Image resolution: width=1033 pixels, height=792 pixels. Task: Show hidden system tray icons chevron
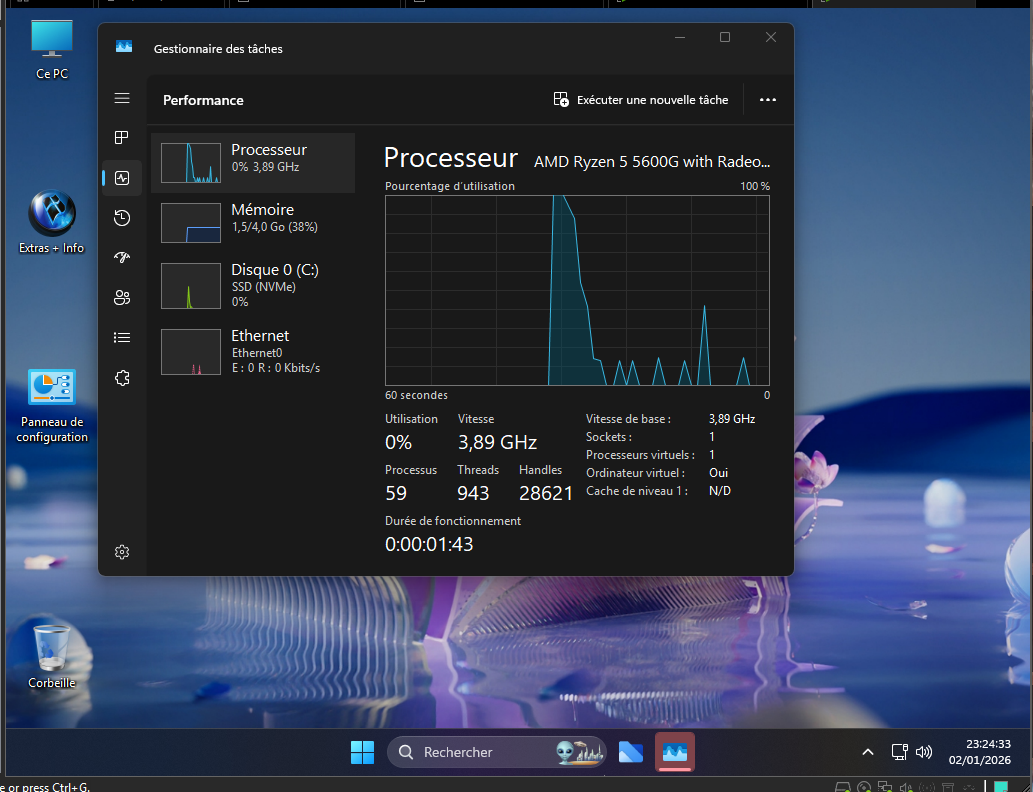pyautogui.click(x=868, y=752)
